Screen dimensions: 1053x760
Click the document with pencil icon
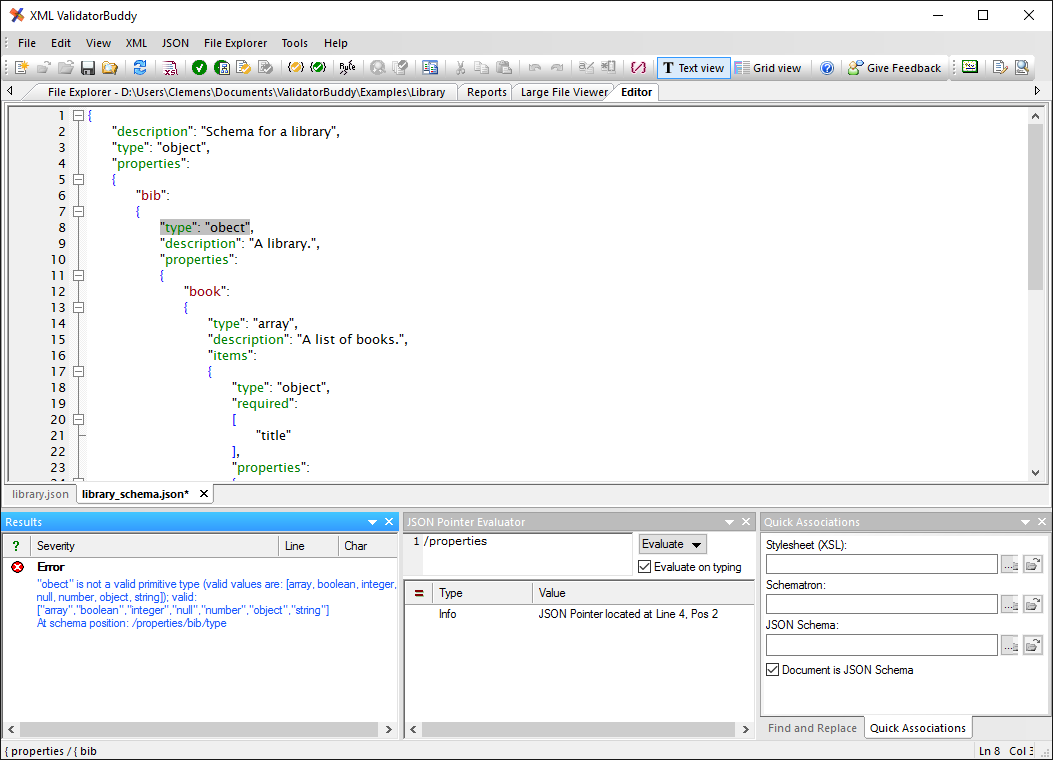click(x=1000, y=67)
